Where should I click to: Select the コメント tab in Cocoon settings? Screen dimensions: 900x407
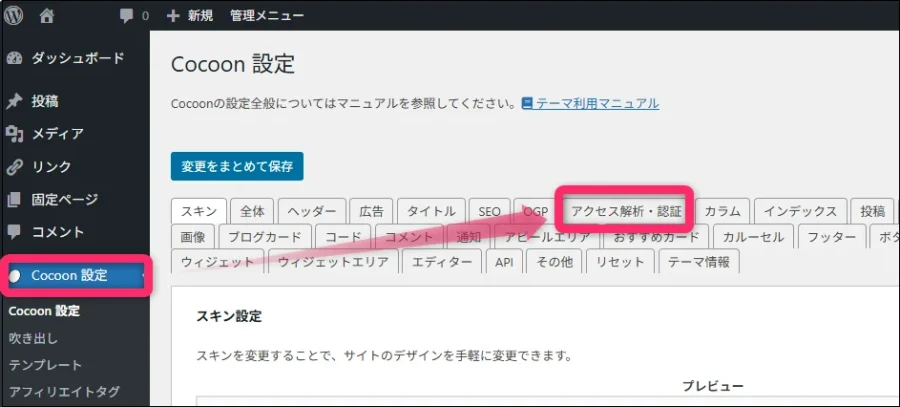[409, 237]
